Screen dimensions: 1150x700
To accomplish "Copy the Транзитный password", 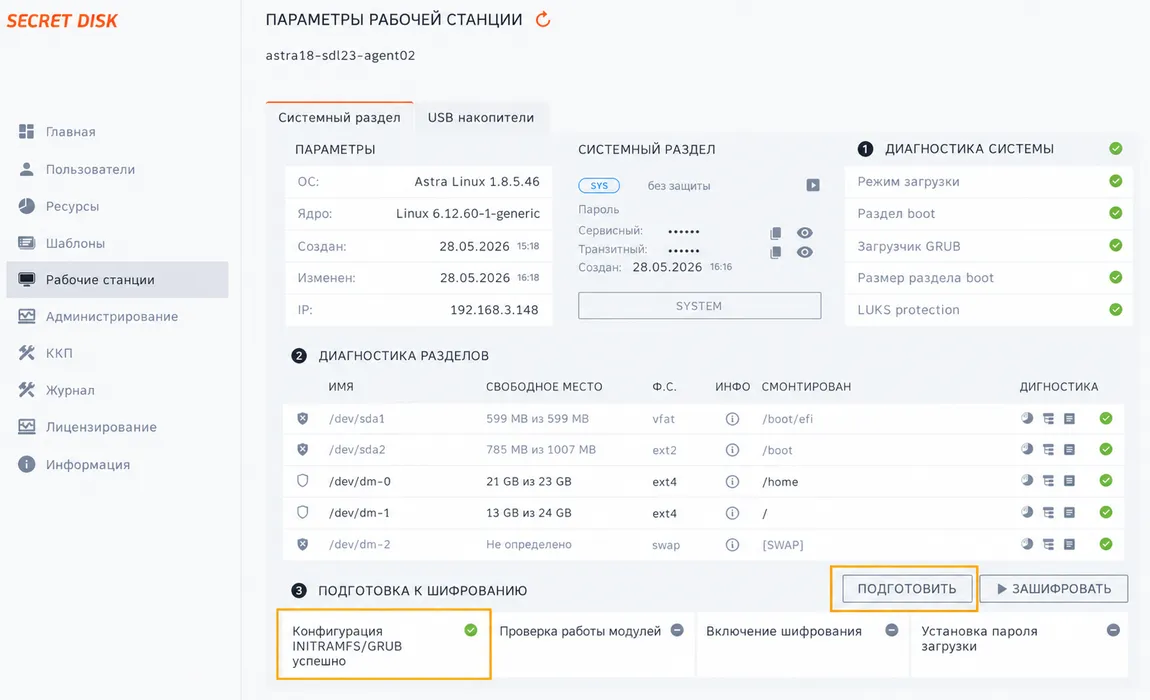I will click(x=775, y=252).
